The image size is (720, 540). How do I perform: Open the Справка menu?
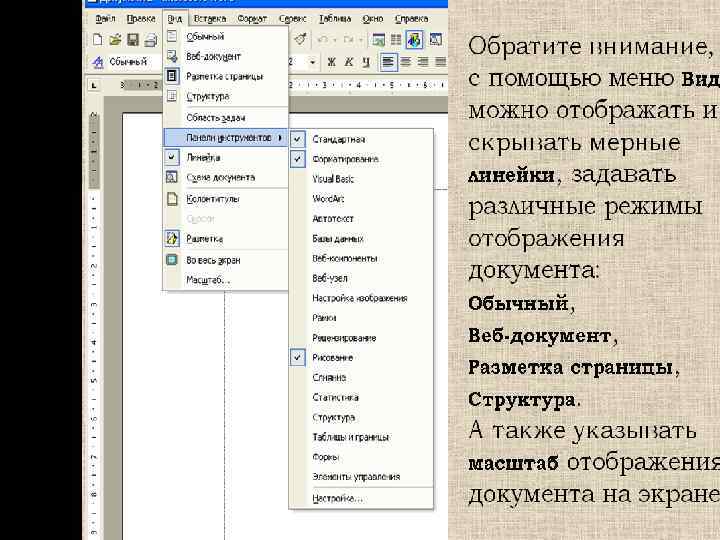click(x=411, y=19)
